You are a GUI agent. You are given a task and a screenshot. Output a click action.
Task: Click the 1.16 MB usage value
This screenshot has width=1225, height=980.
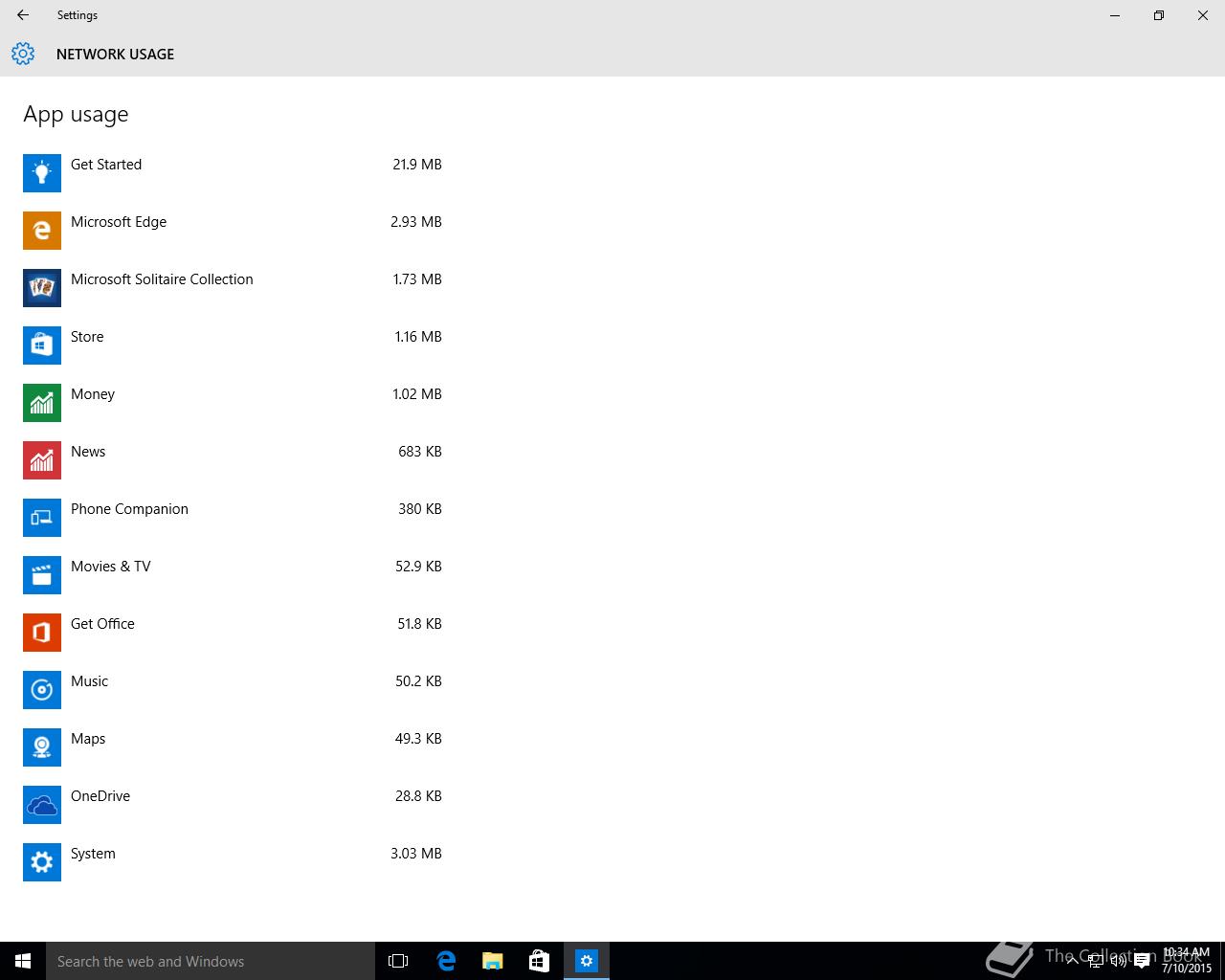pyautogui.click(x=418, y=337)
